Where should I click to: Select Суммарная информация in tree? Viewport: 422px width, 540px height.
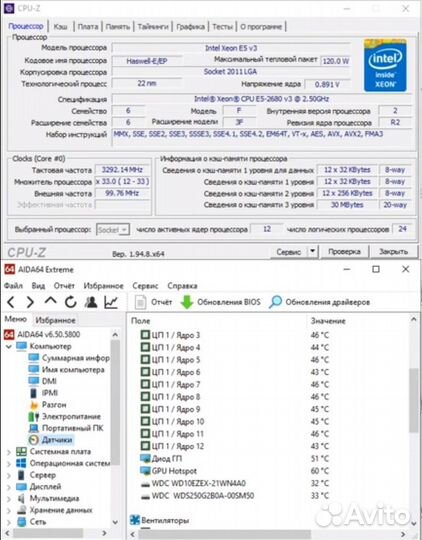[69, 358]
